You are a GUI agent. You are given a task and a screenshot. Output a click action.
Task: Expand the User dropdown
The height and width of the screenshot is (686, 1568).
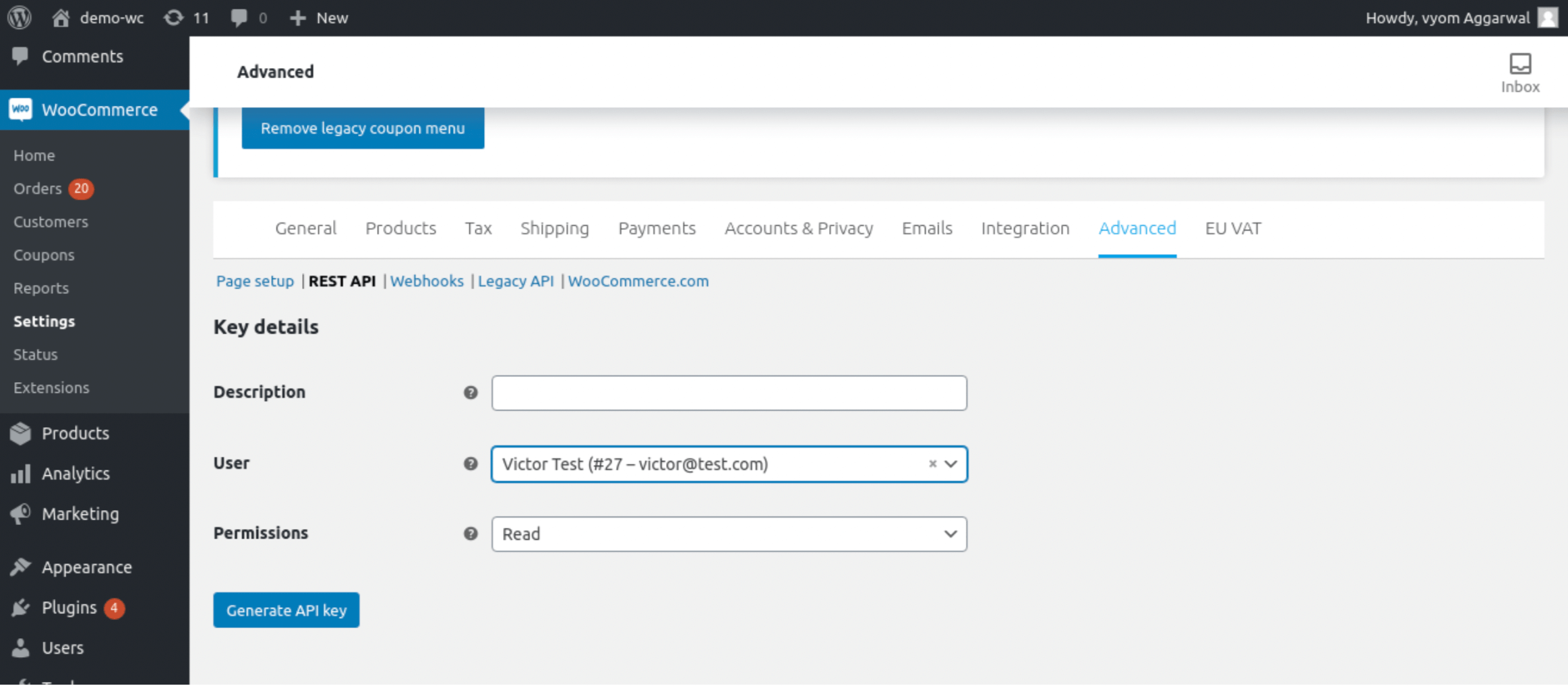(x=951, y=464)
